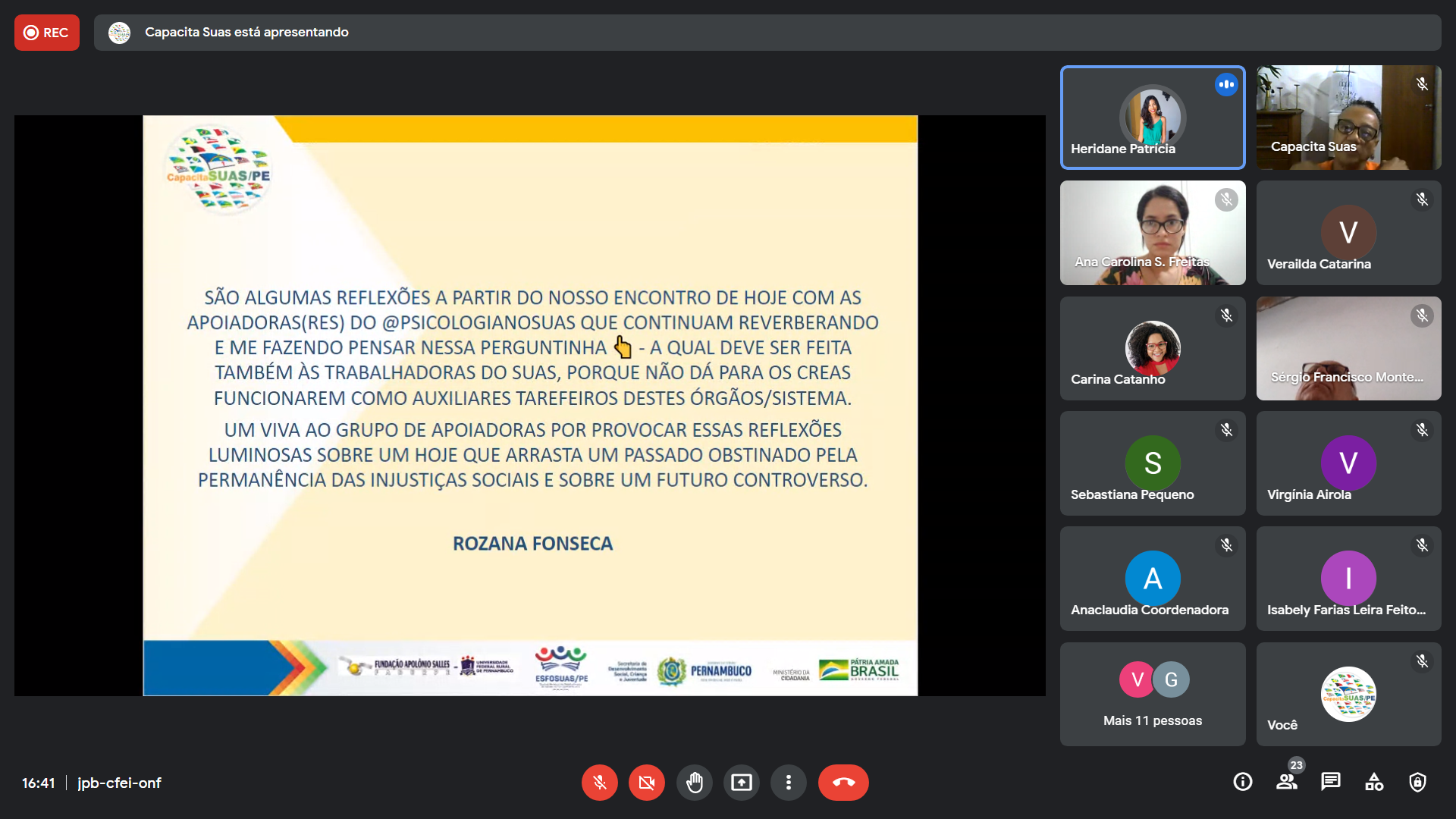The image size is (1456, 819).
Task: Open meeting details info icon
Action: pos(1242,782)
